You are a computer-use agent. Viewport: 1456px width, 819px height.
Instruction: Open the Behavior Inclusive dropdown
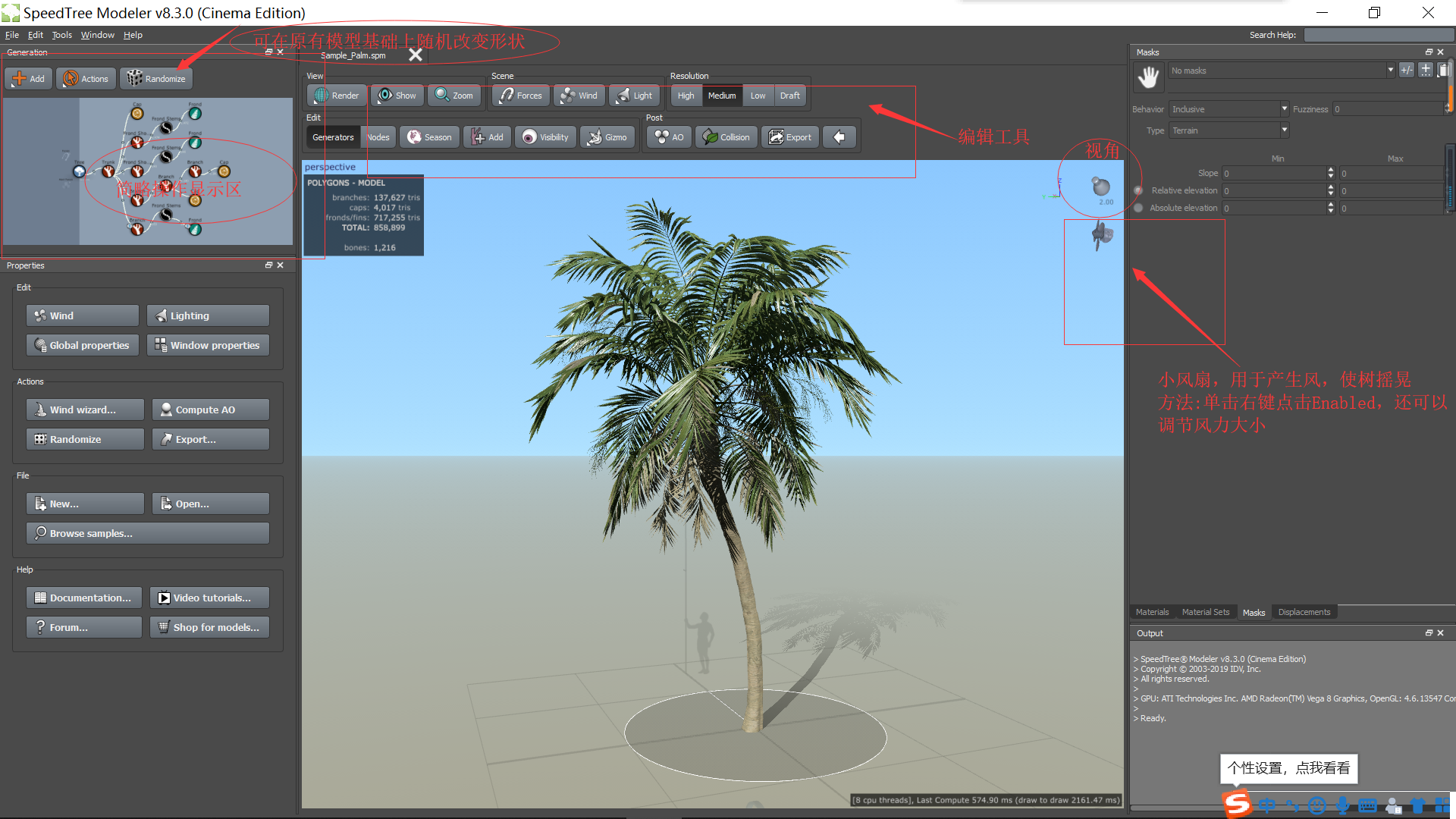pos(1228,108)
